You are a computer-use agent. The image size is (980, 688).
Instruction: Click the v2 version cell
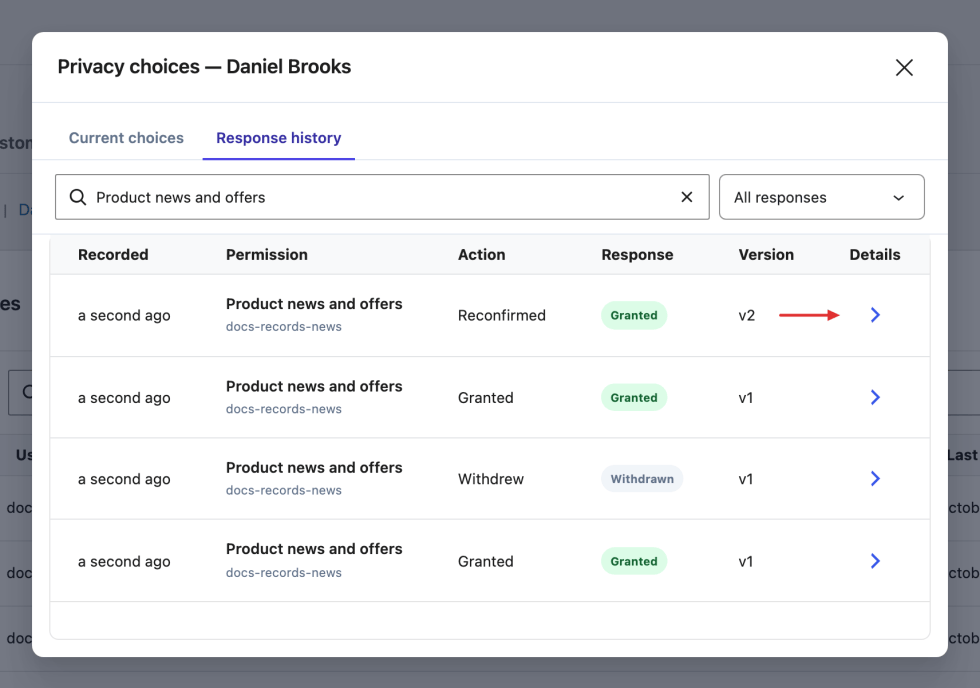coord(746,315)
